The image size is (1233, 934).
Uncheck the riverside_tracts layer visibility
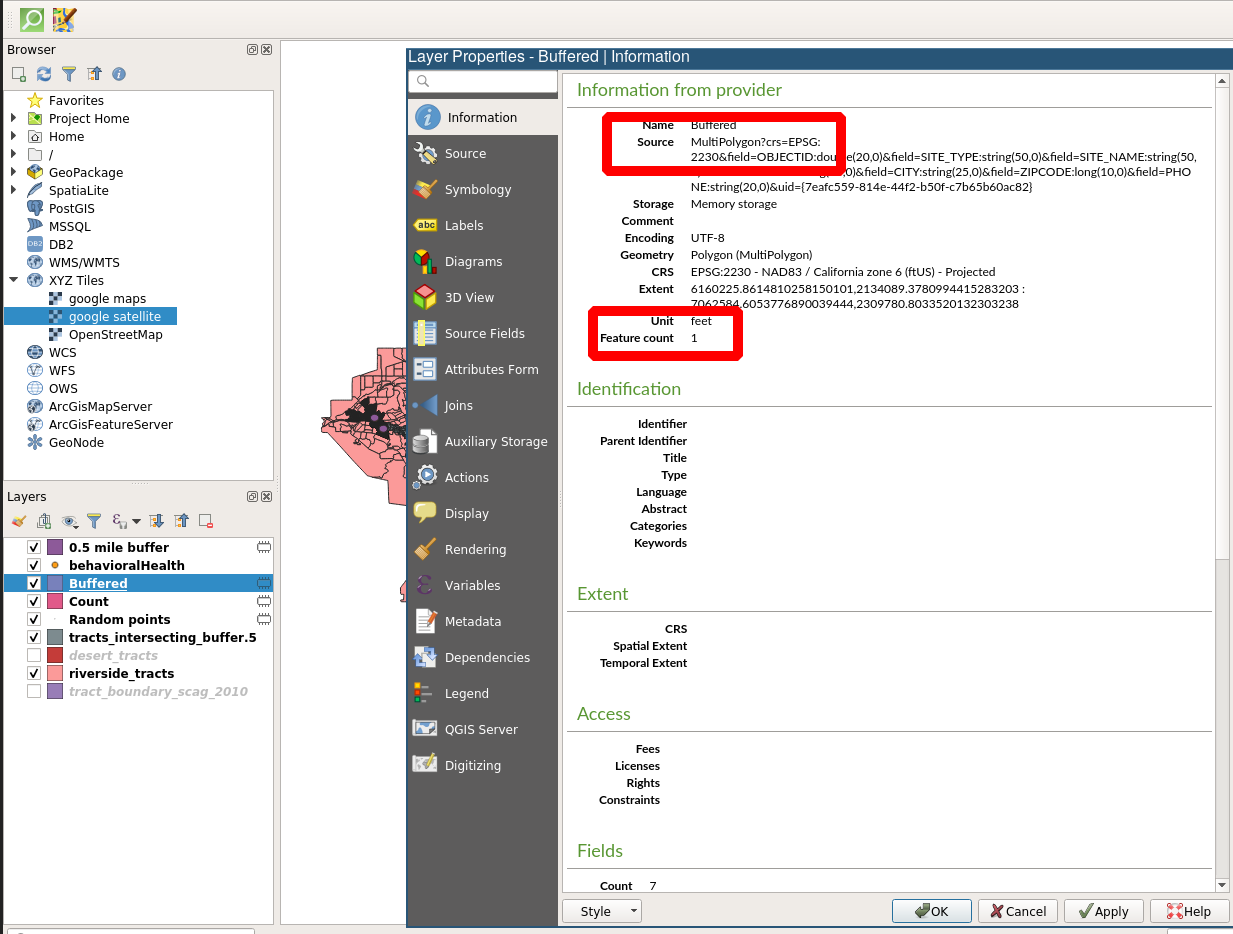(34, 674)
